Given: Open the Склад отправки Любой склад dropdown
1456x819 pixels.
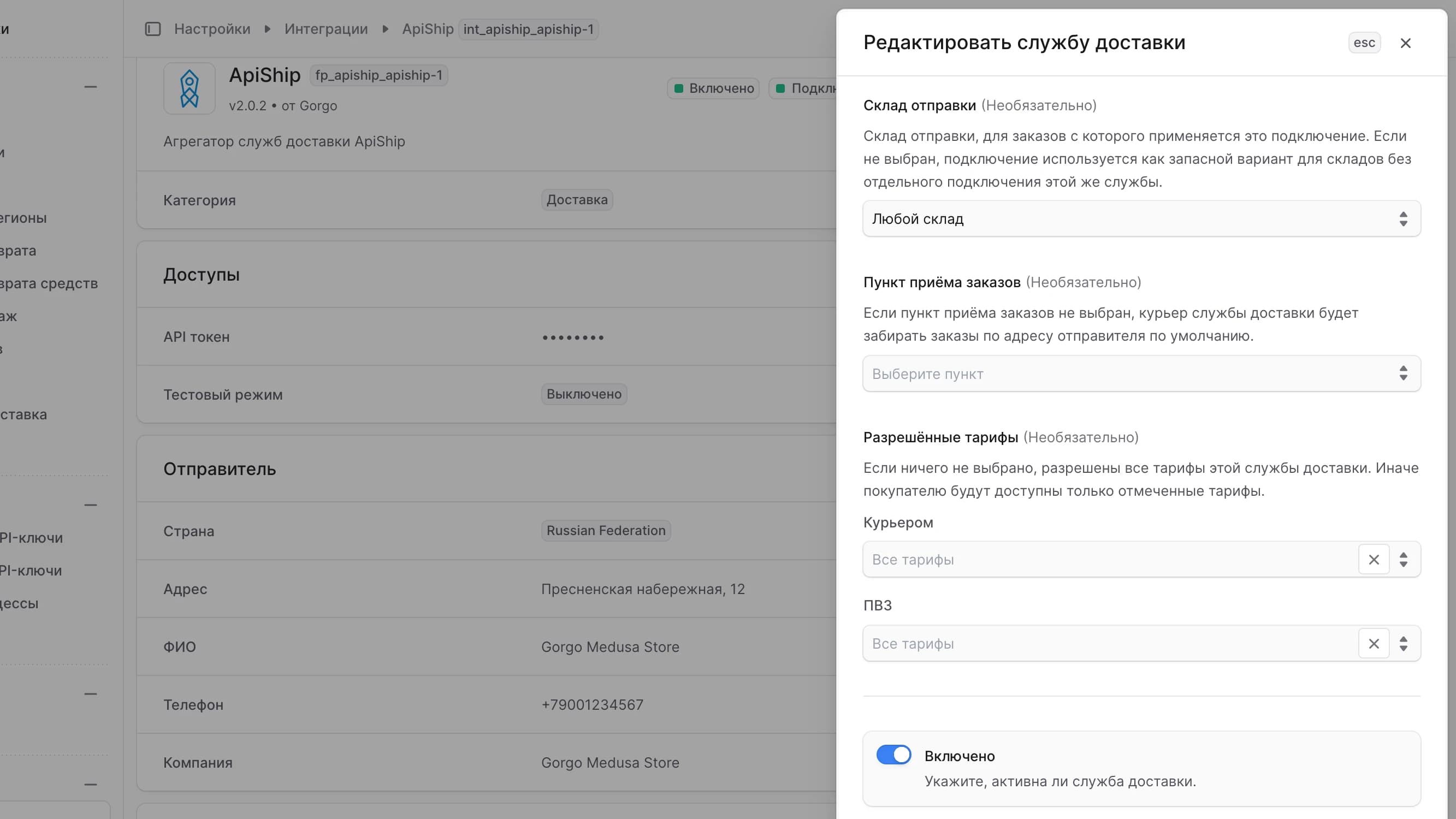Looking at the screenshot, I should tap(1142, 219).
